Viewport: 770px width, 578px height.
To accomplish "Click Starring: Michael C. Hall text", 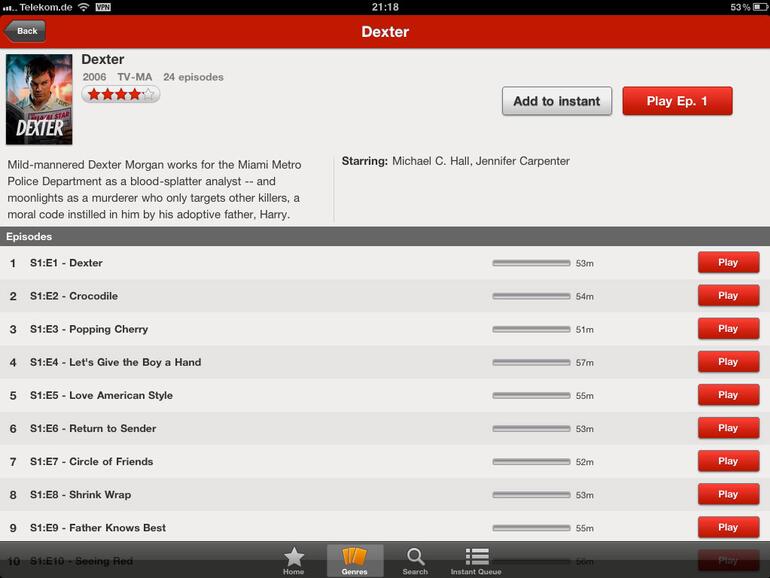I will 456,161.
